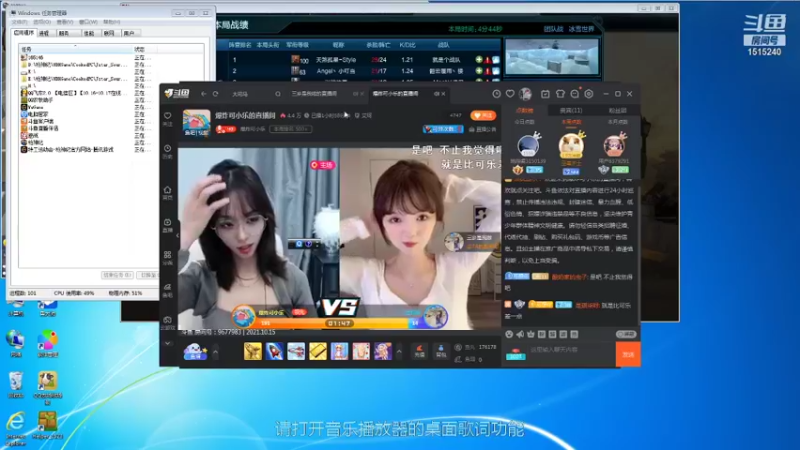
Task: Collapse the side panel arrow at the left video edge
Action: pyautogui.click(x=177, y=236)
